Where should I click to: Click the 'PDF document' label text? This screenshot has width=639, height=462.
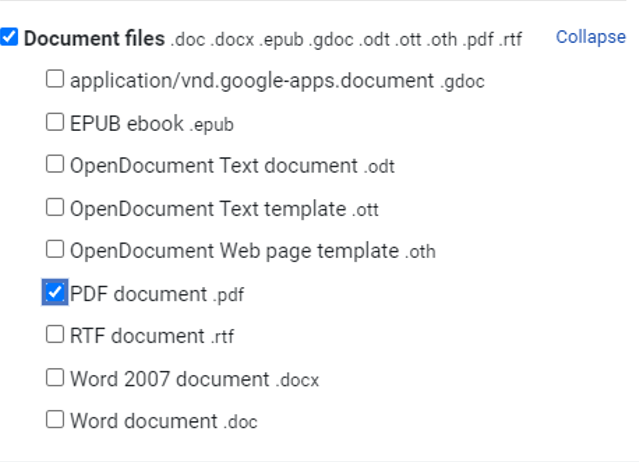(x=138, y=294)
